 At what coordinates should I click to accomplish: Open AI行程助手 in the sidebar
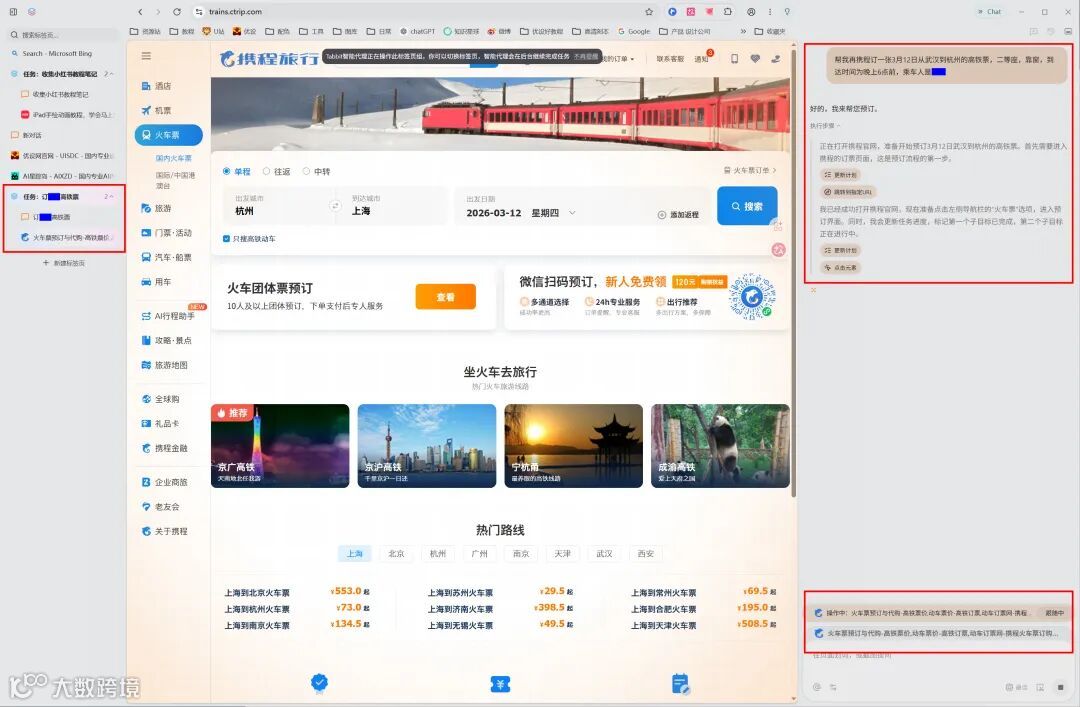coord(168,316)
